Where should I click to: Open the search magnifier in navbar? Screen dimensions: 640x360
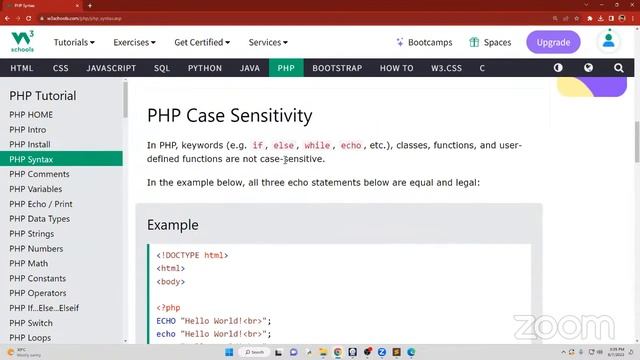click(618, 68)
